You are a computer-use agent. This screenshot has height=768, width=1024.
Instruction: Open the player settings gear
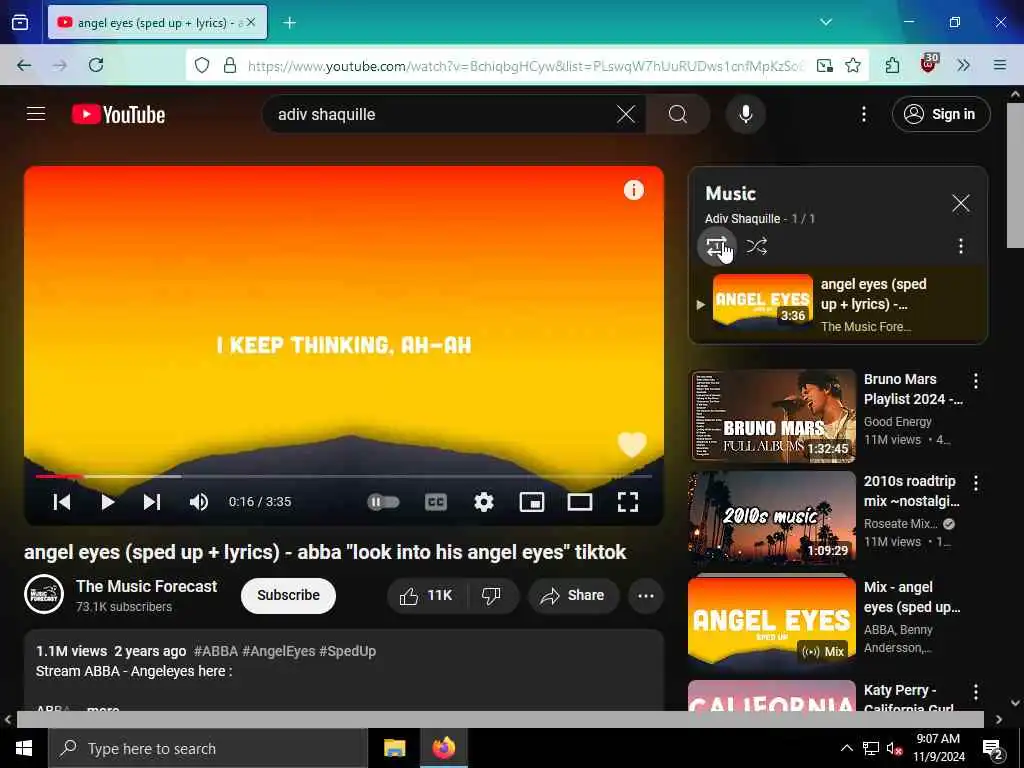tap(483, 502)
